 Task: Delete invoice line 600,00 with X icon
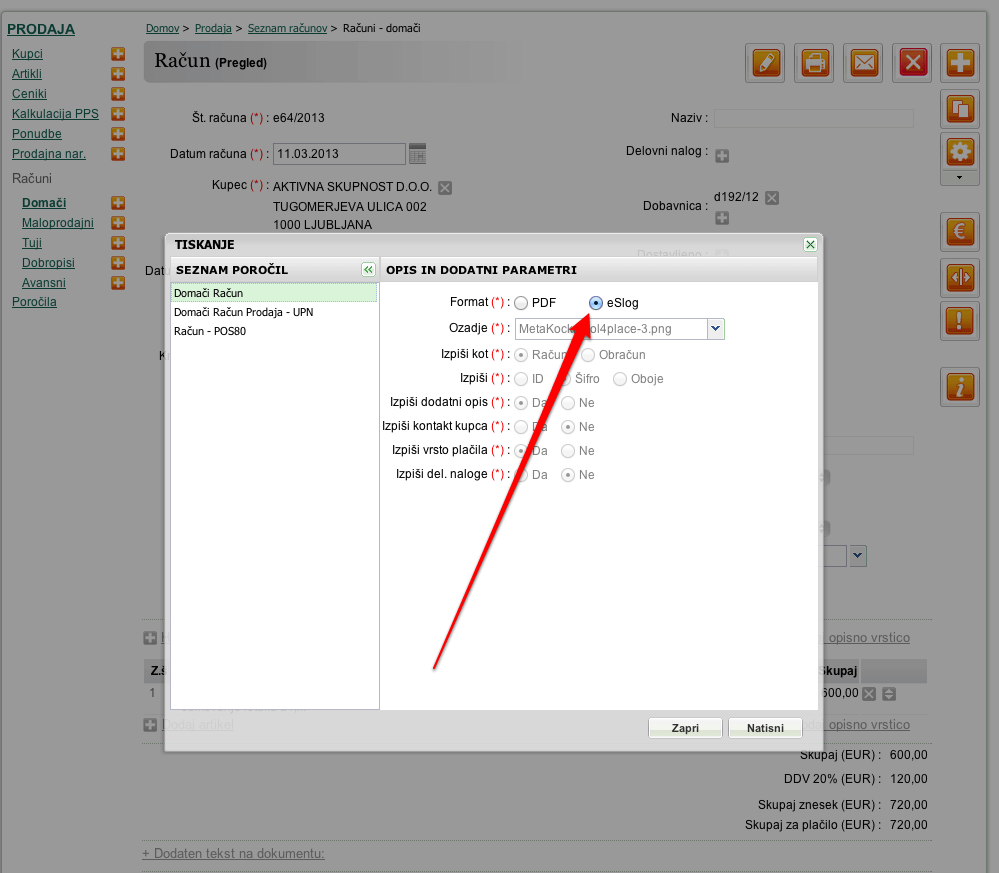tap(869, 694)
